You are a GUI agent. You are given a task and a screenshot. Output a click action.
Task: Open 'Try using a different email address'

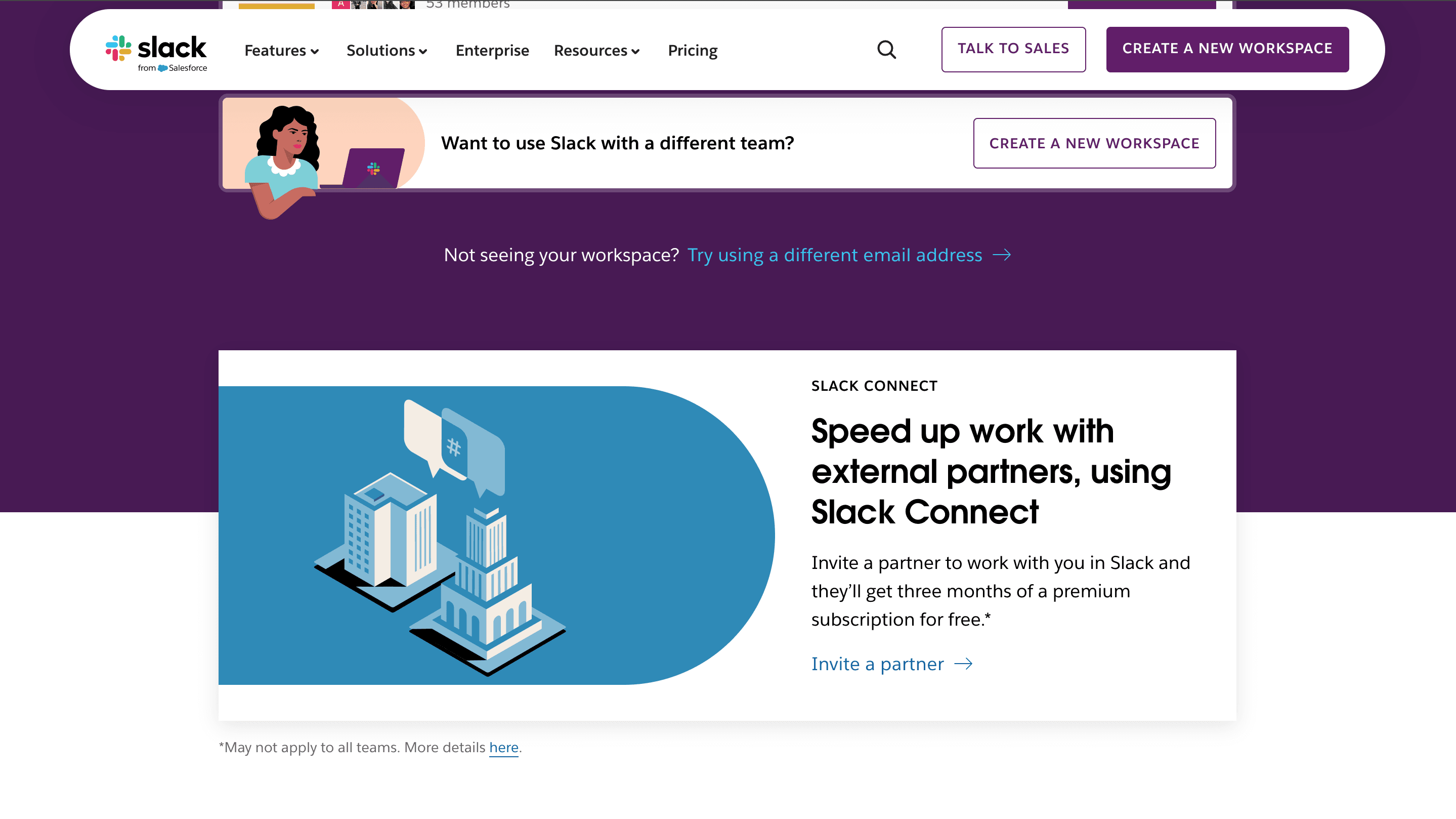[835, 255]
